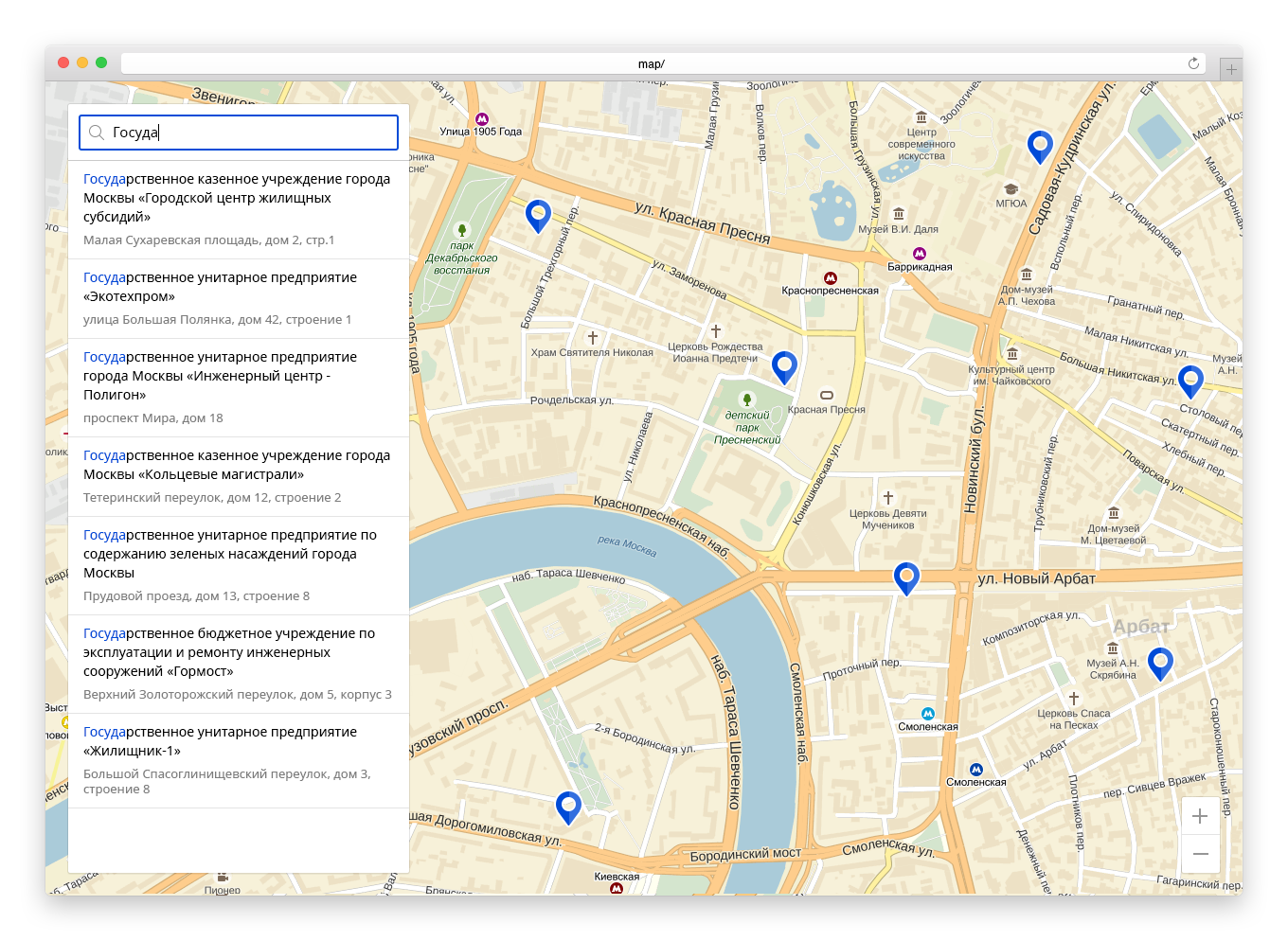The width and height of the screenshot is (1288, 941).
Task: Select the «Экотехпром» search result
Action: click(239, 298)
